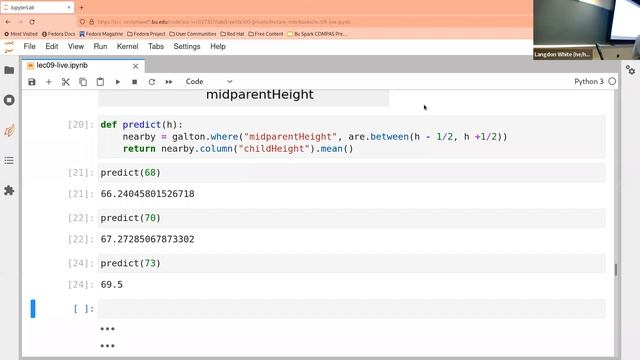Open the Tabs menu

click(156, 46)
